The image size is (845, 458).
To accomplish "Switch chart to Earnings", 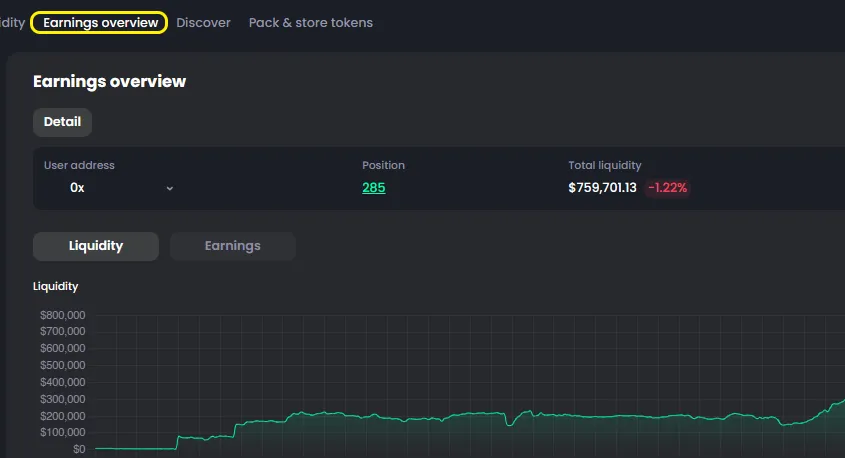I will point(233,246).
